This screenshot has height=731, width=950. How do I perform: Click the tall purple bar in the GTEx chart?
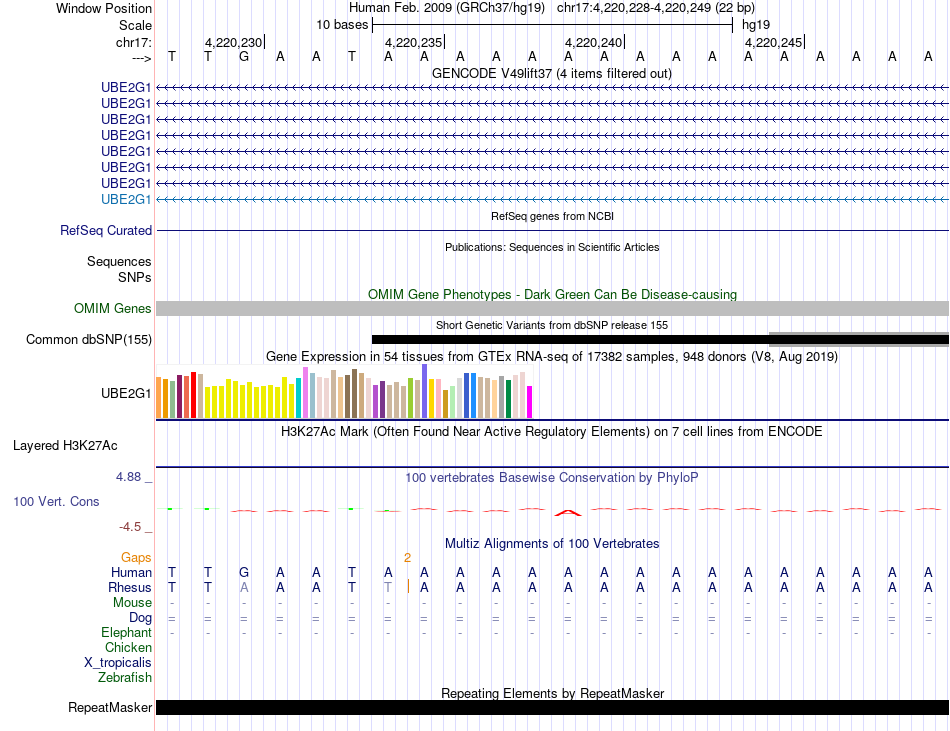[425, 391]
